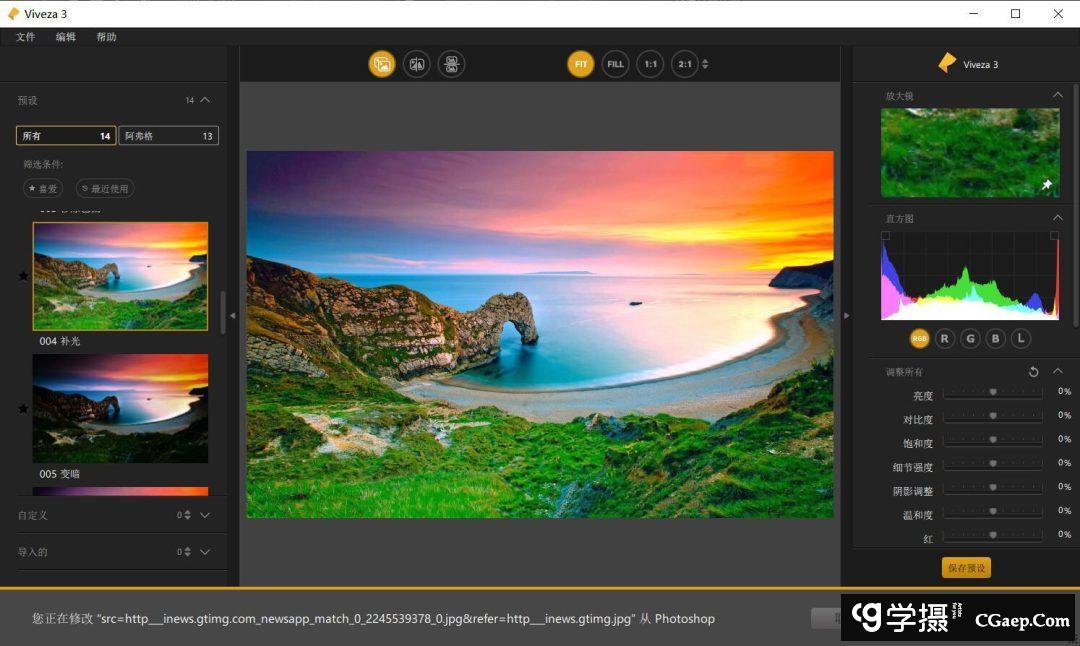
Task: Set zoom to FILL
Action: click(615, 64)
